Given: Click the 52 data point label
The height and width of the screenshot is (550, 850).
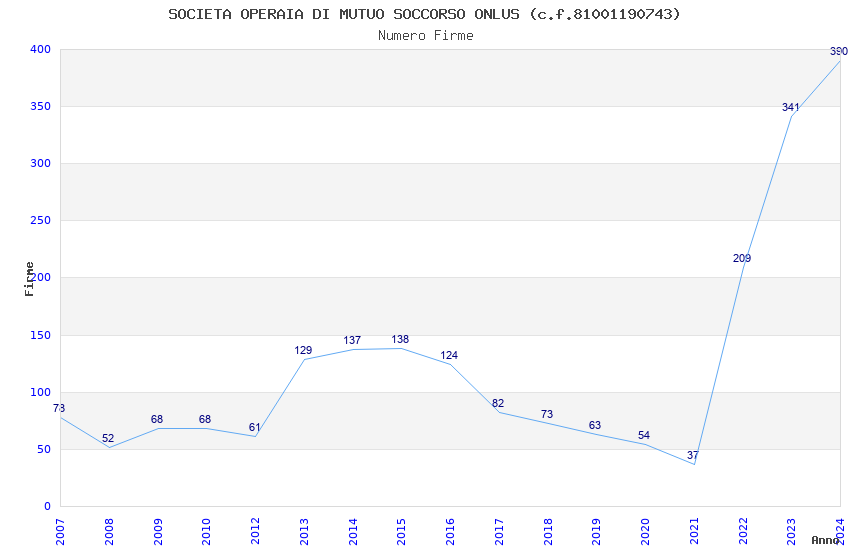Looking at the screenshot, I should pyautogui.click(x=108, y=438).
